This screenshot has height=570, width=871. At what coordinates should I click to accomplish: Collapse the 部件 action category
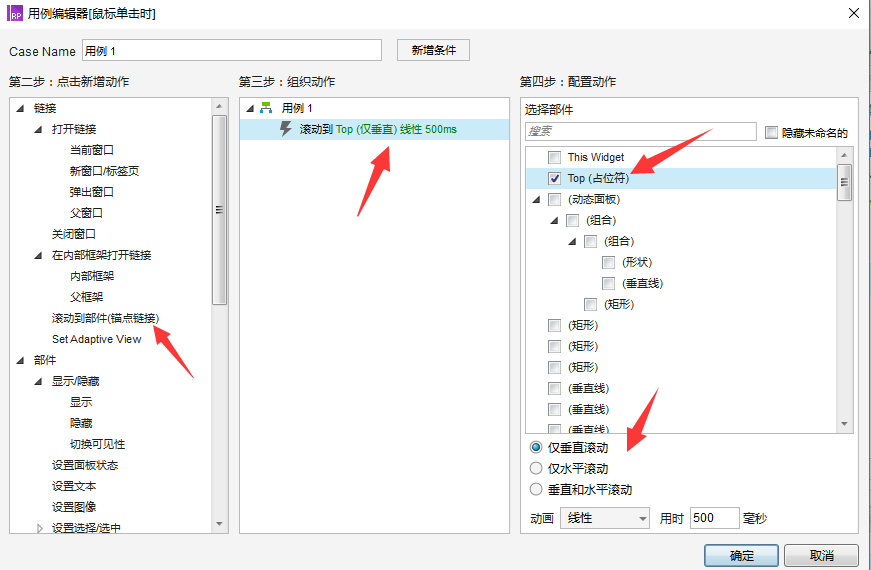[21, 361]
